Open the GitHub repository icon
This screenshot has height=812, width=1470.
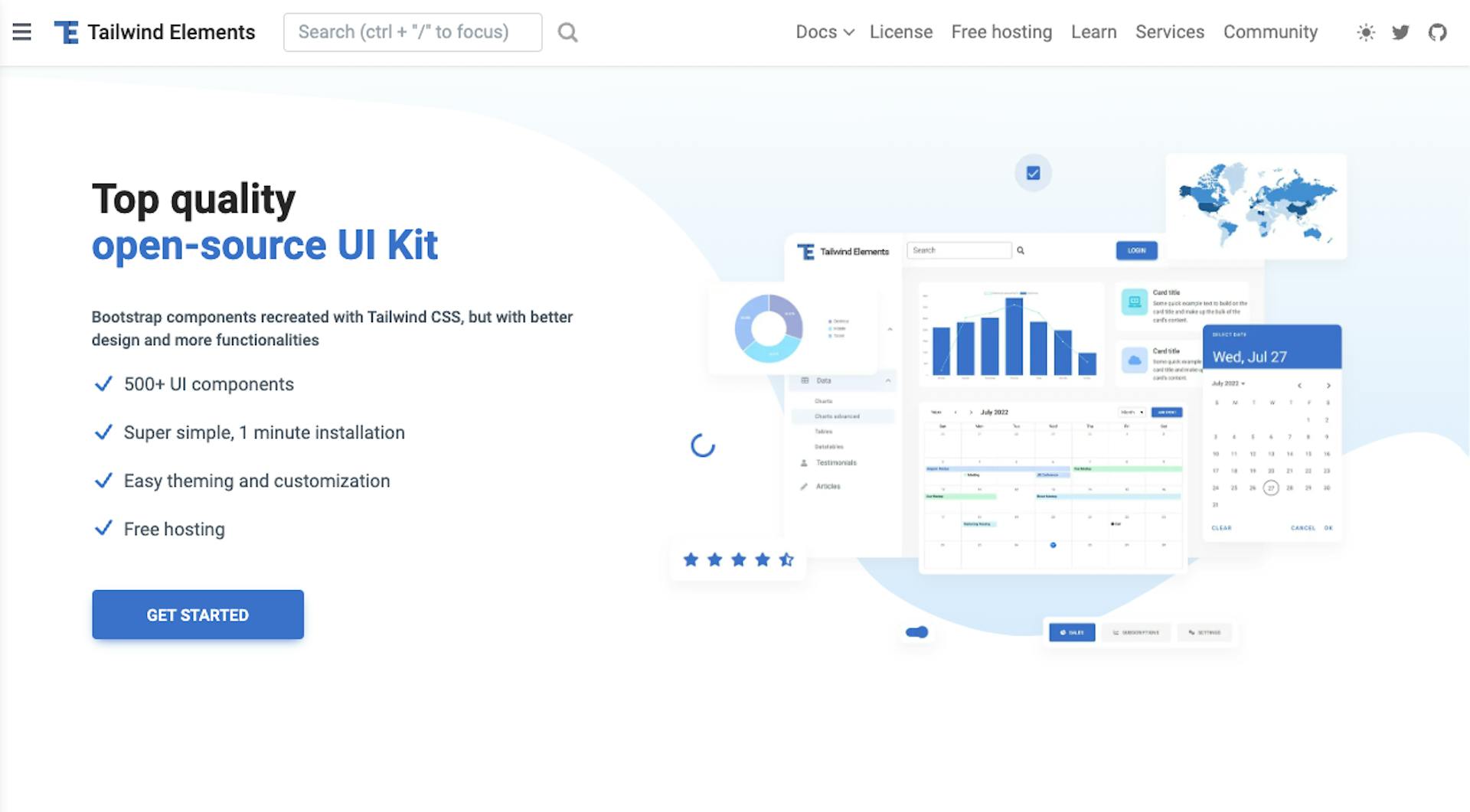1438,32
